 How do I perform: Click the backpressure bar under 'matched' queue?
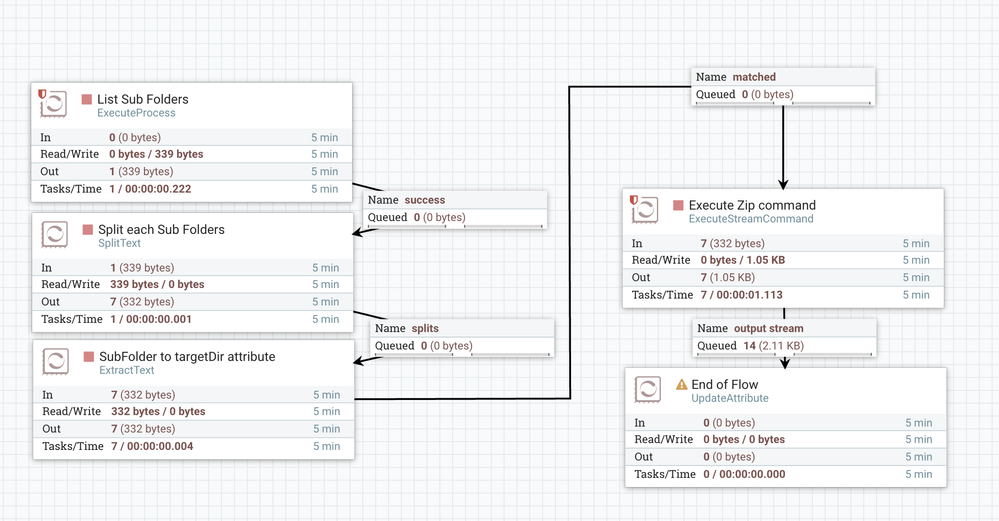pyautogui.click(x=784, y=103)
